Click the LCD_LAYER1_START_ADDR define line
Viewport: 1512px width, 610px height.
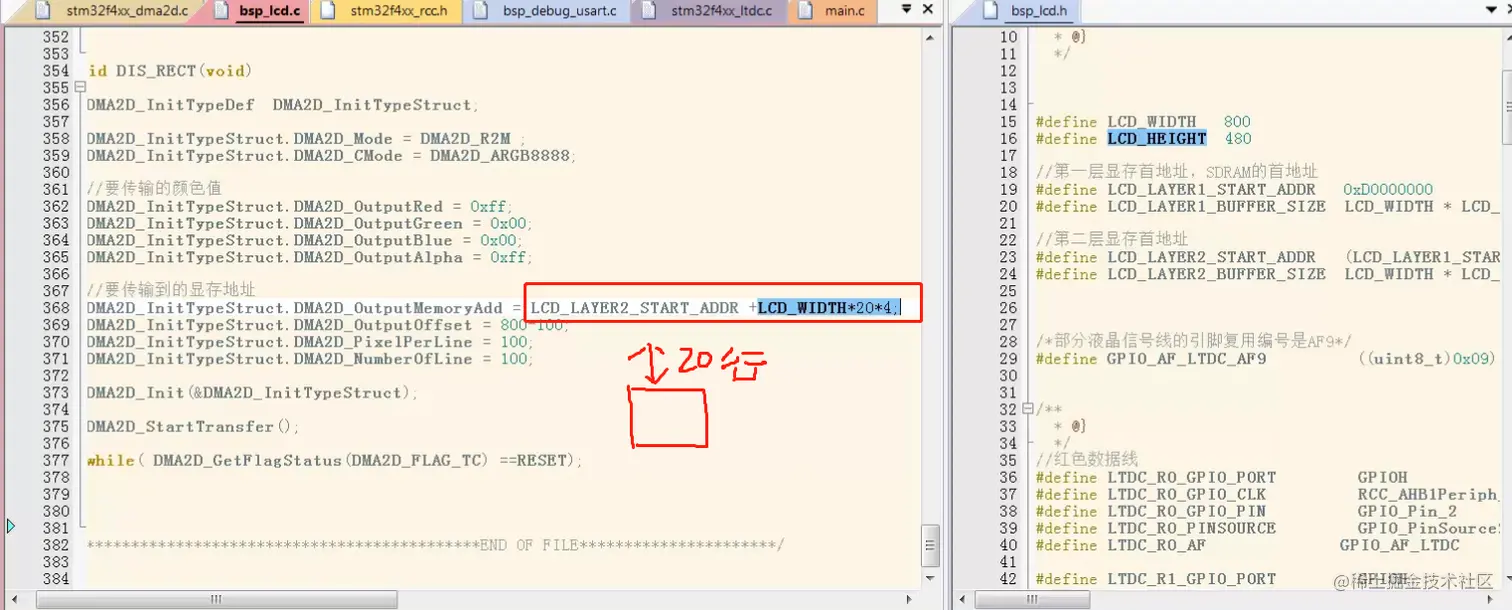pyautogui.click(x=1234, y=190)
